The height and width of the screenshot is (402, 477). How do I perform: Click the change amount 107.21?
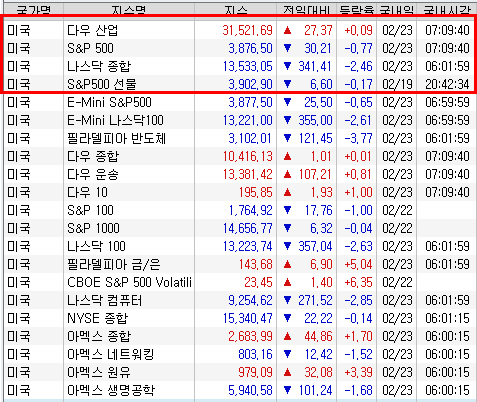(x=315, y=174)
